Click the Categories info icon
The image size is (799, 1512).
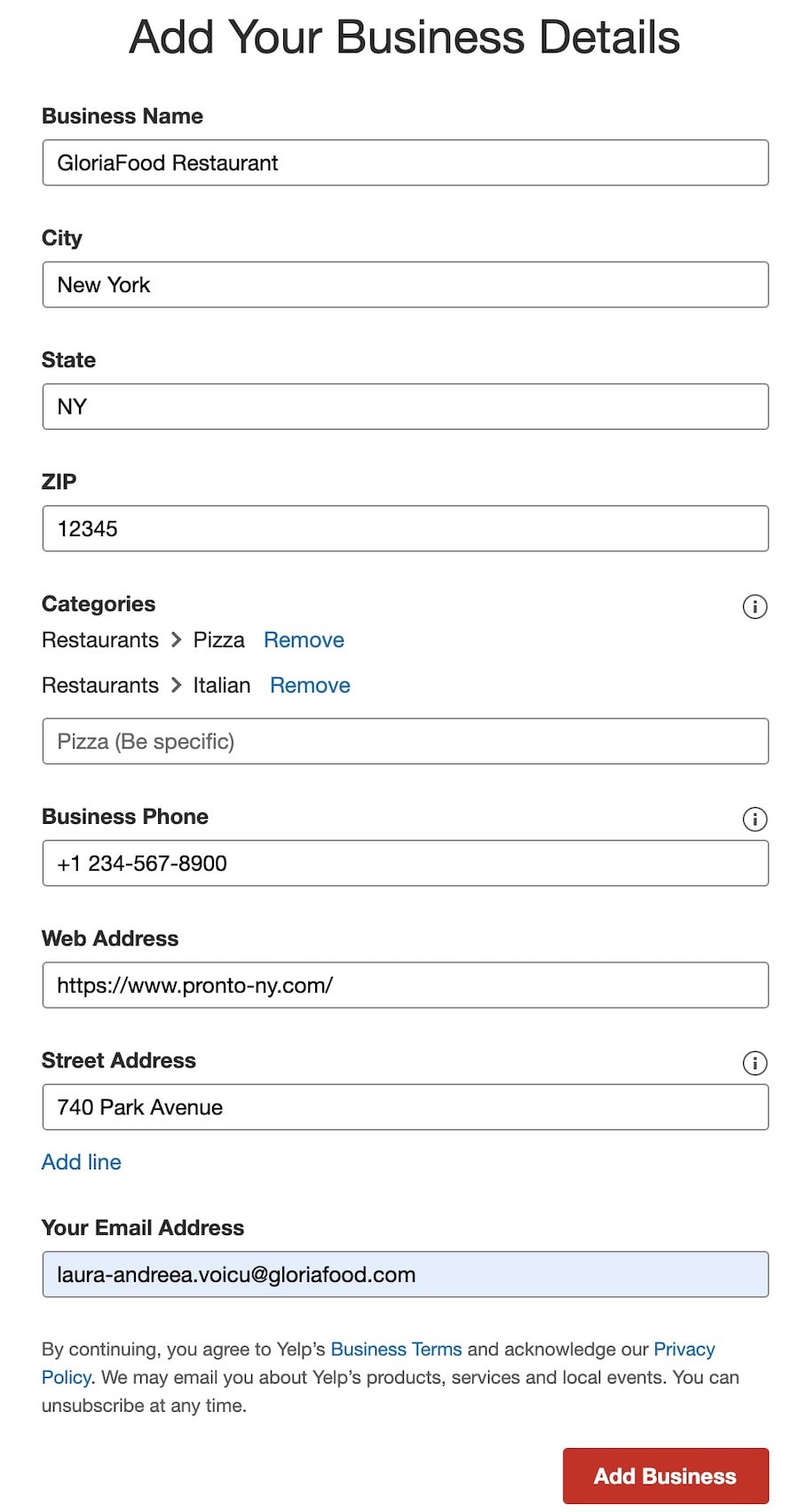pos(754,606)
